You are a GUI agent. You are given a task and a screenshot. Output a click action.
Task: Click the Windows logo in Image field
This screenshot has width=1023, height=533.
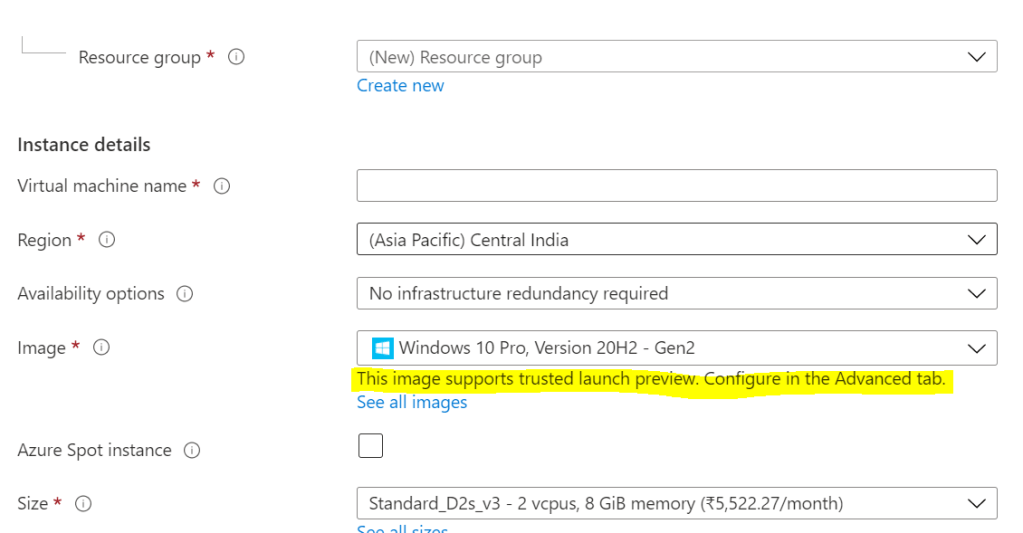click(x=382, y=348)
